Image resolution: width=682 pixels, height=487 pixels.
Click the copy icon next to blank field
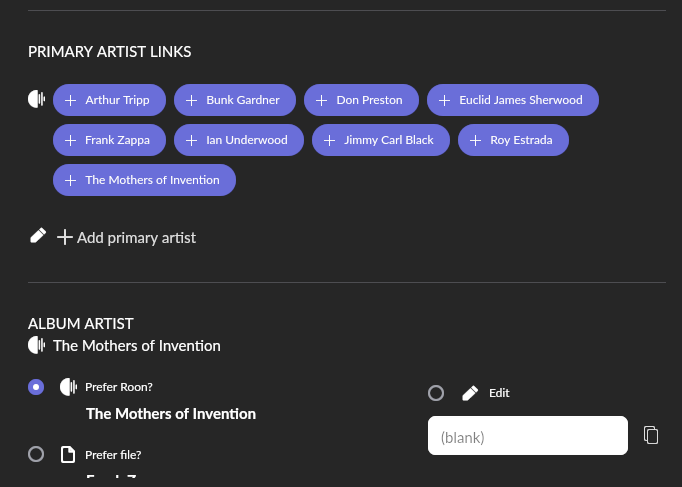(x=651, y=435)
